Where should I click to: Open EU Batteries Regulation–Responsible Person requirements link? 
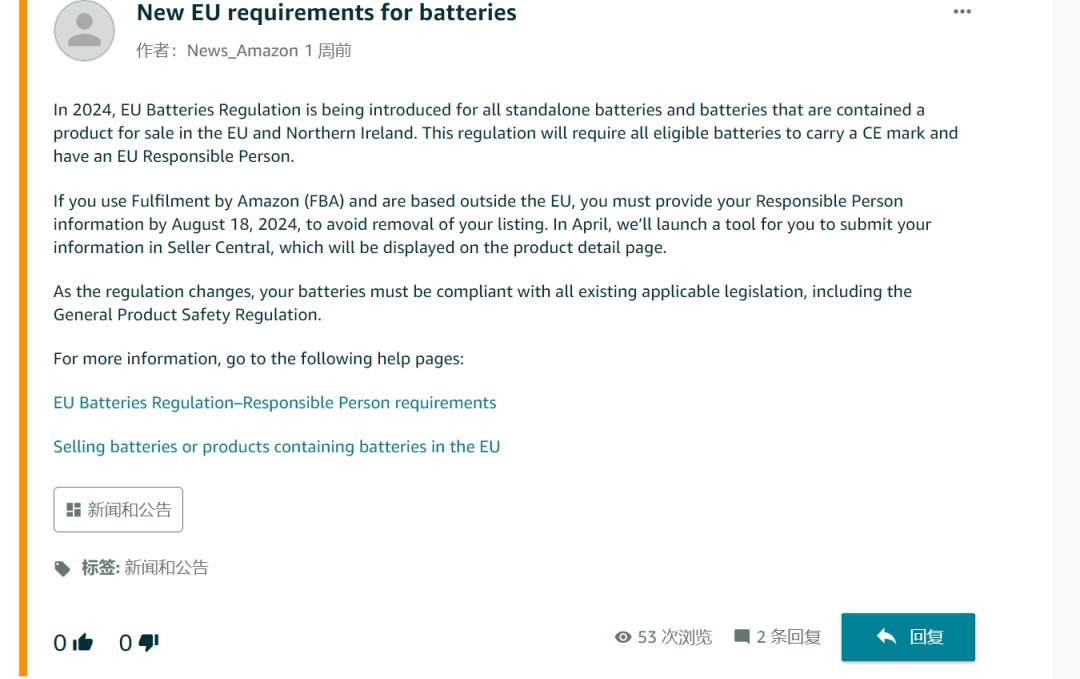275,403
